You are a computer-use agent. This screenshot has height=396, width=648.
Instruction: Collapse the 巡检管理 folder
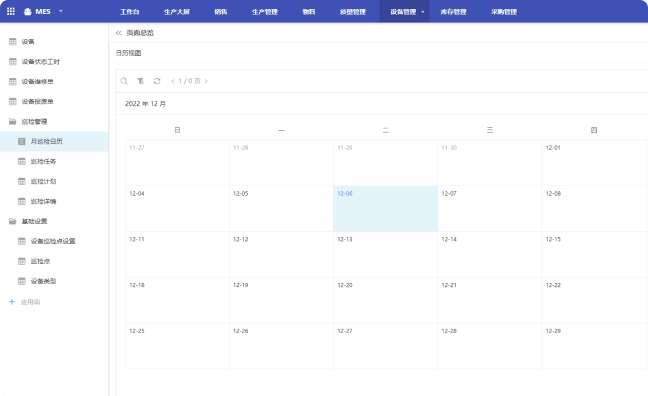(54, 122)
